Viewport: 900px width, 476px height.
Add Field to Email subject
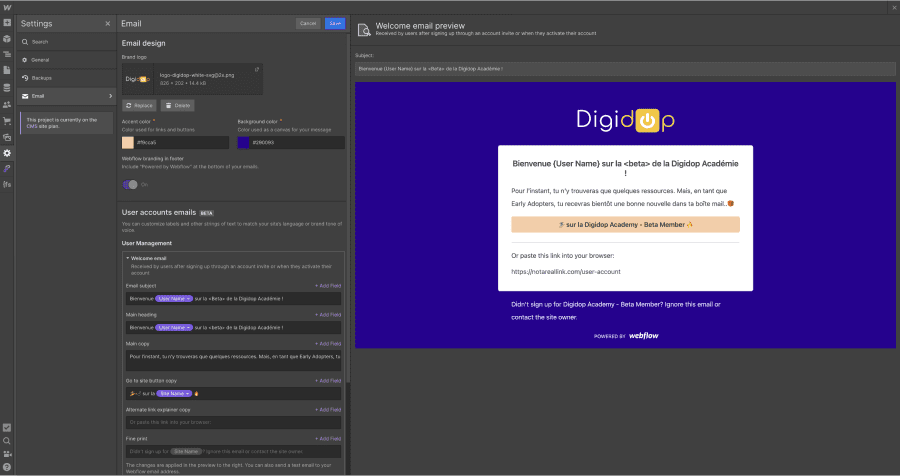click(x=328, y=286)
